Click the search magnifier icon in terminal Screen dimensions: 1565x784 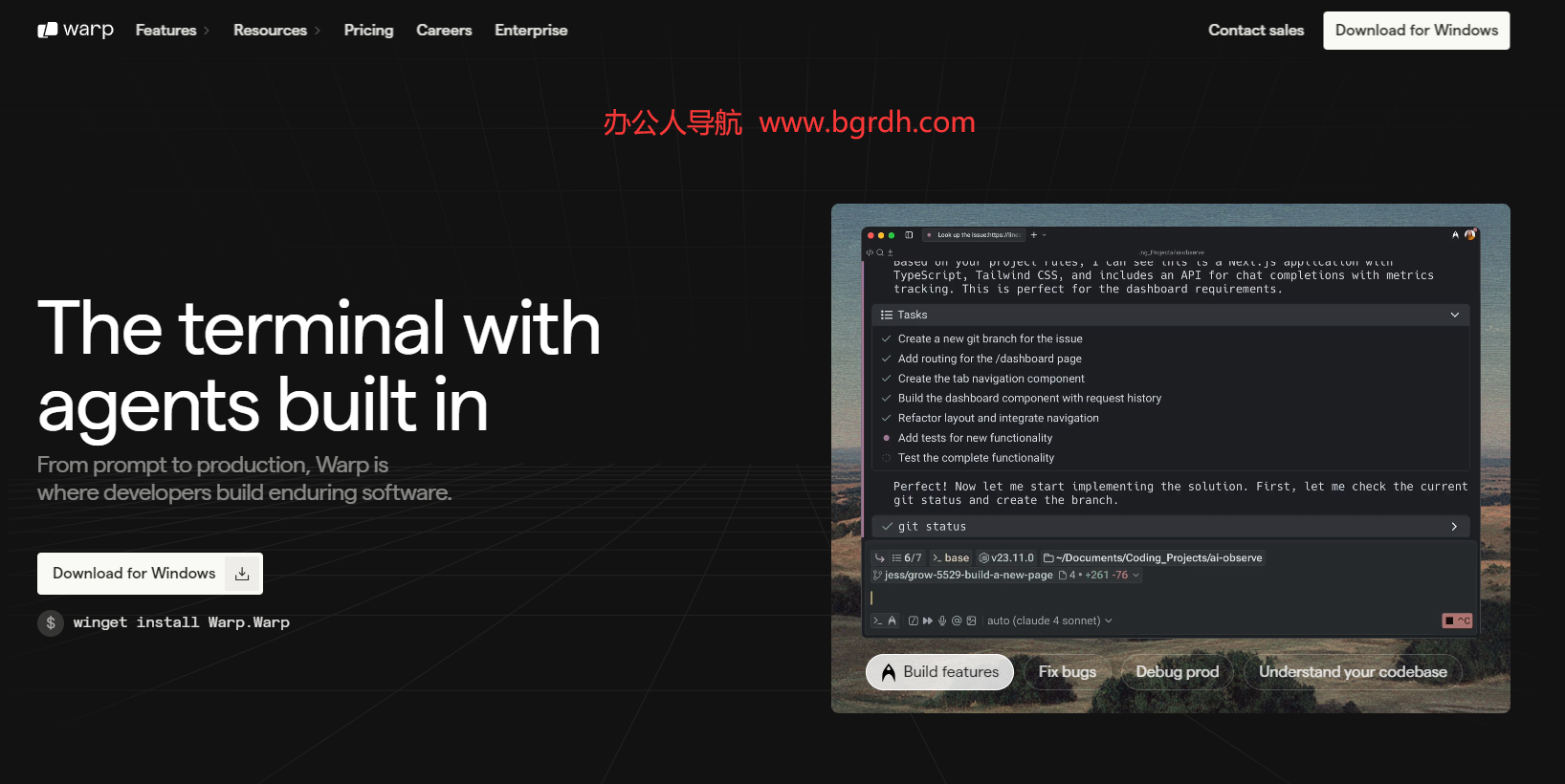[880, 252]
